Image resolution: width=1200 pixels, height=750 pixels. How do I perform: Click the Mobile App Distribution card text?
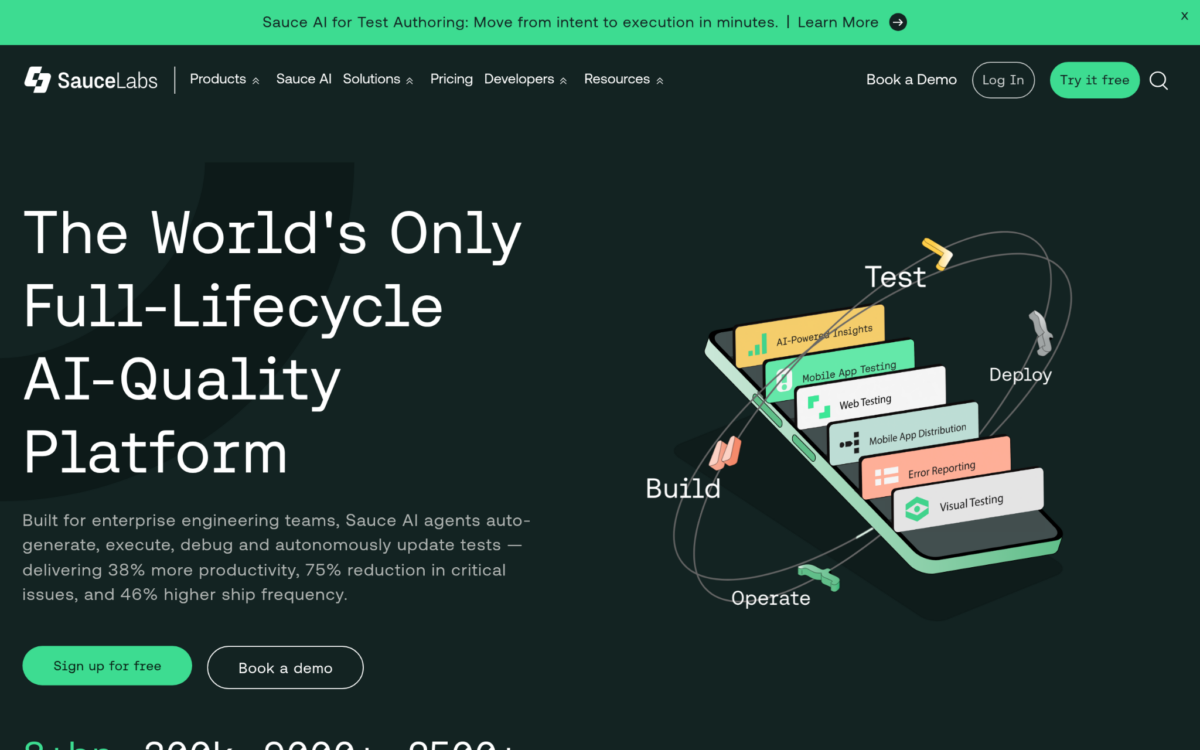pos(917,435)
